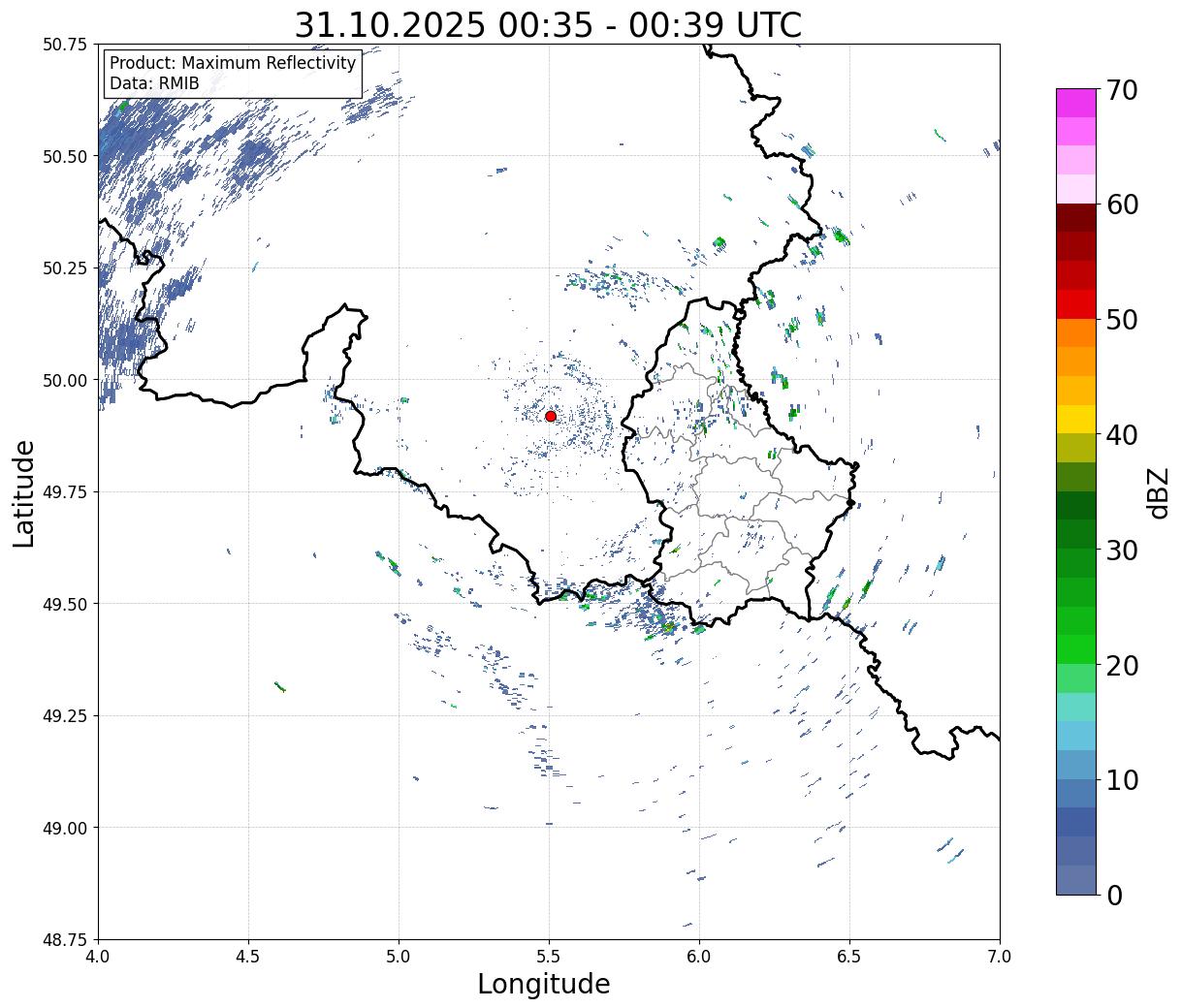Click the colorbar tick label 30
Viewport: 1182px width, 1008px height.
1122,550
